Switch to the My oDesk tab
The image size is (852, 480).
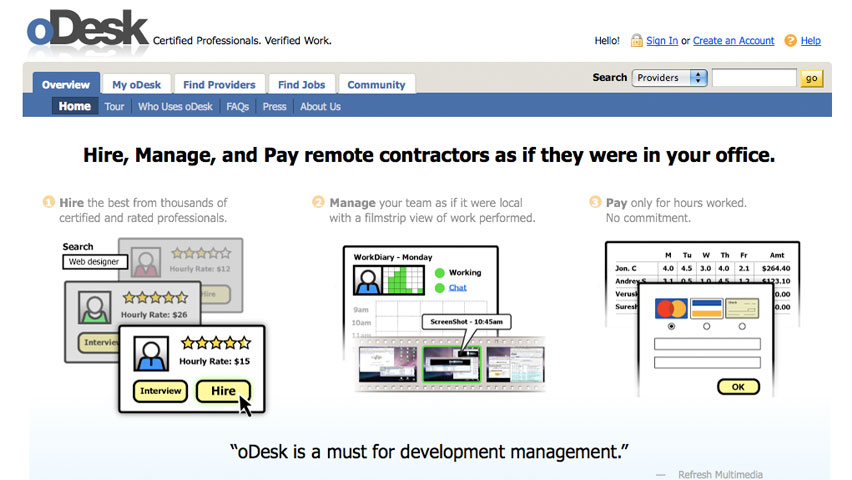click(x=136, y=84)
